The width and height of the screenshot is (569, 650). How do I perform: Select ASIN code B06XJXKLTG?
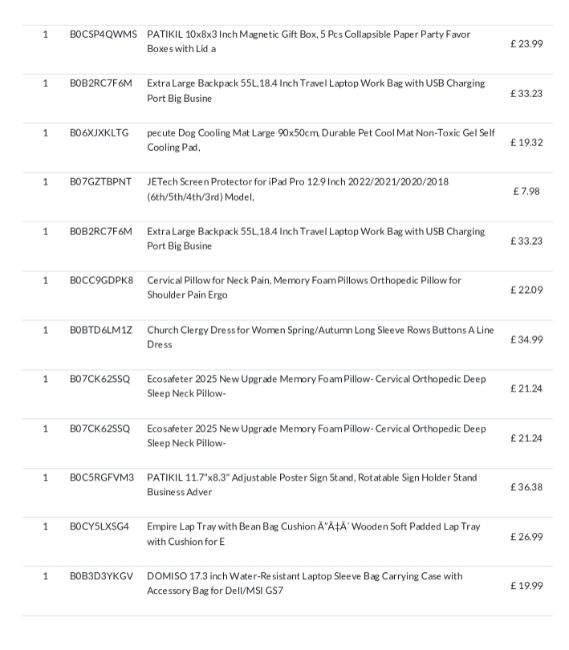99,133
